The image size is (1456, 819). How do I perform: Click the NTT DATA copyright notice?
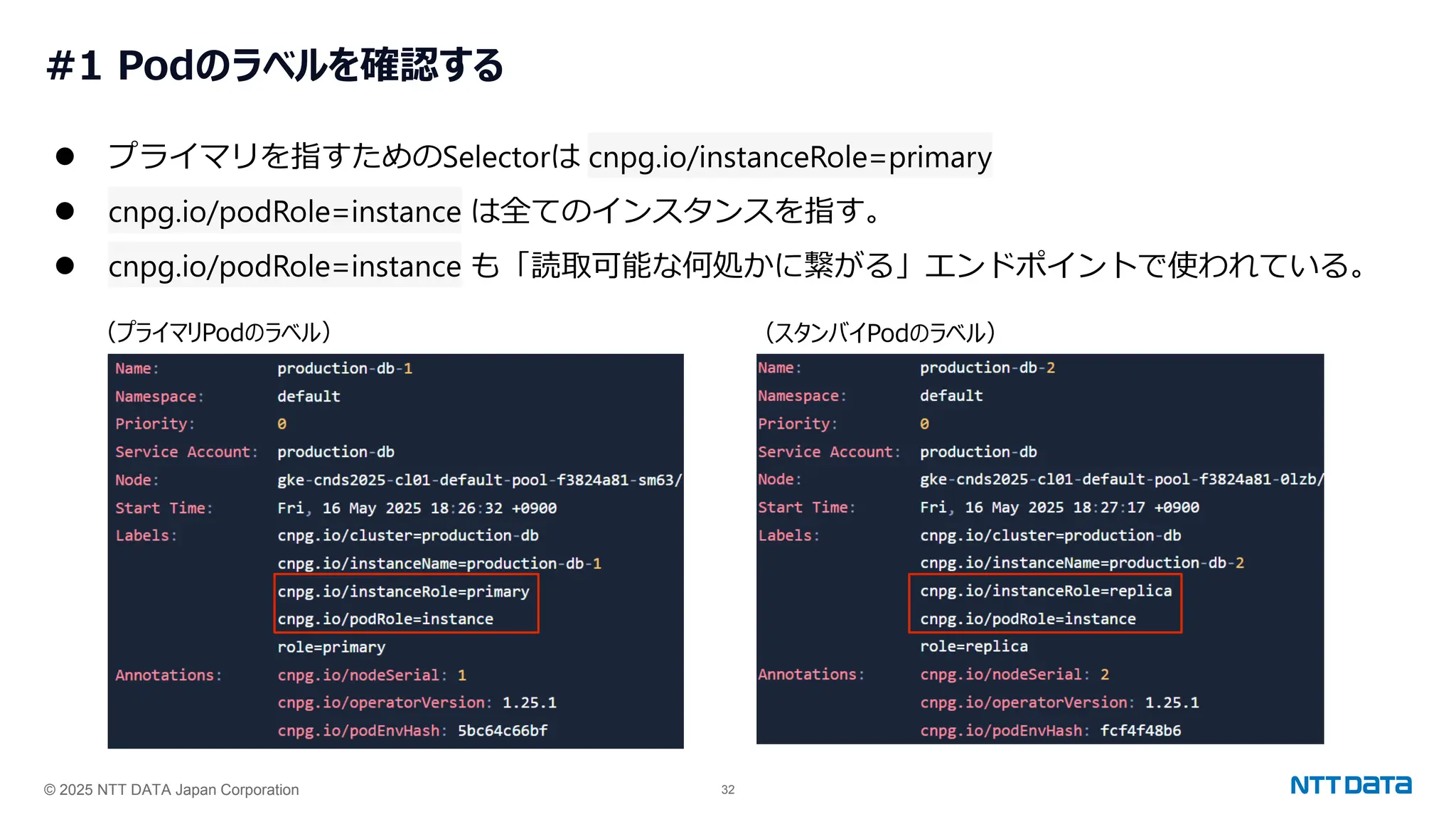tap(171, 790)
